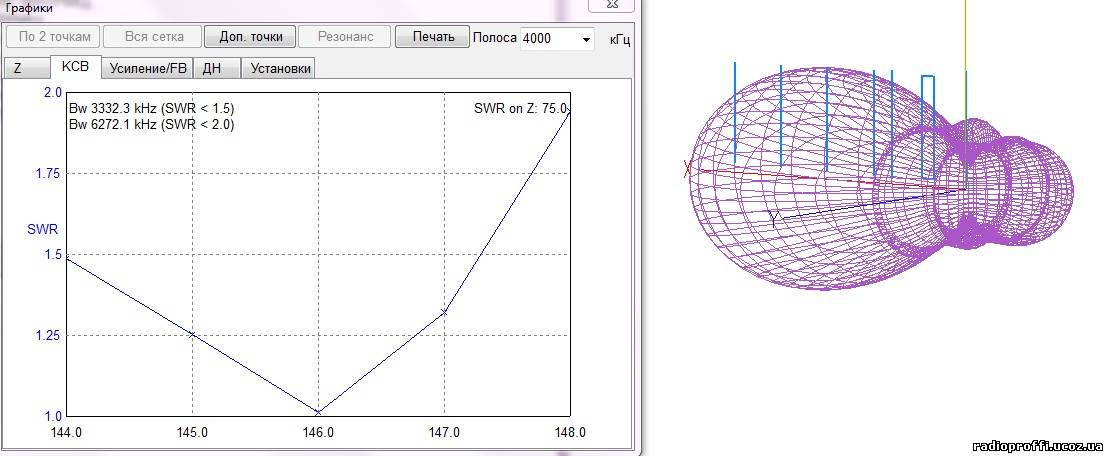This screenshot has width=1108, height=456.
Task: Click the SWR curve marker at 147.0
Action: (444, 311)
